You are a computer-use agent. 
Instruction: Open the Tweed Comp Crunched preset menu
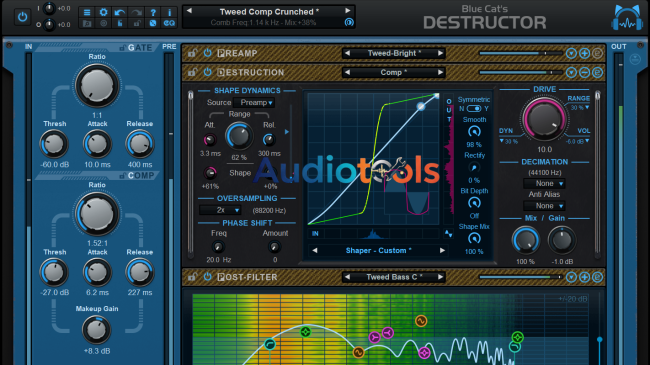tap(269, 12)
